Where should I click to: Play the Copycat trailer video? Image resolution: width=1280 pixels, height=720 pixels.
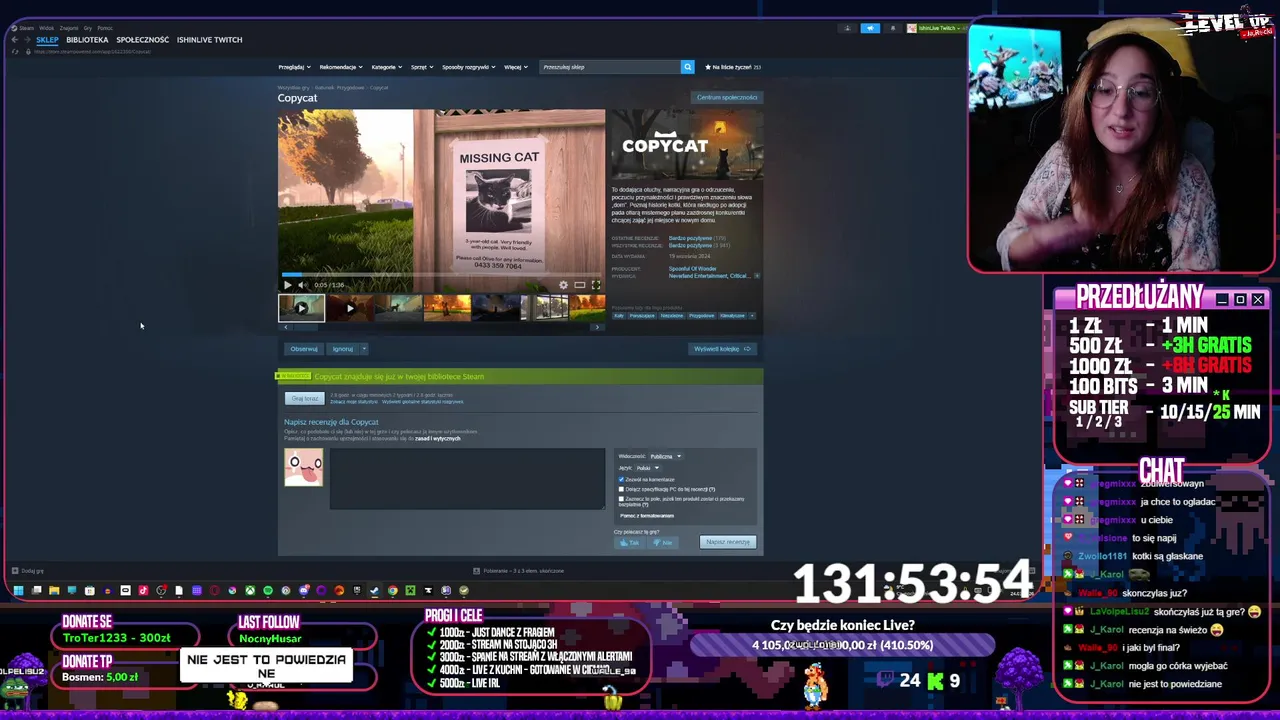[x=287, y=285]
